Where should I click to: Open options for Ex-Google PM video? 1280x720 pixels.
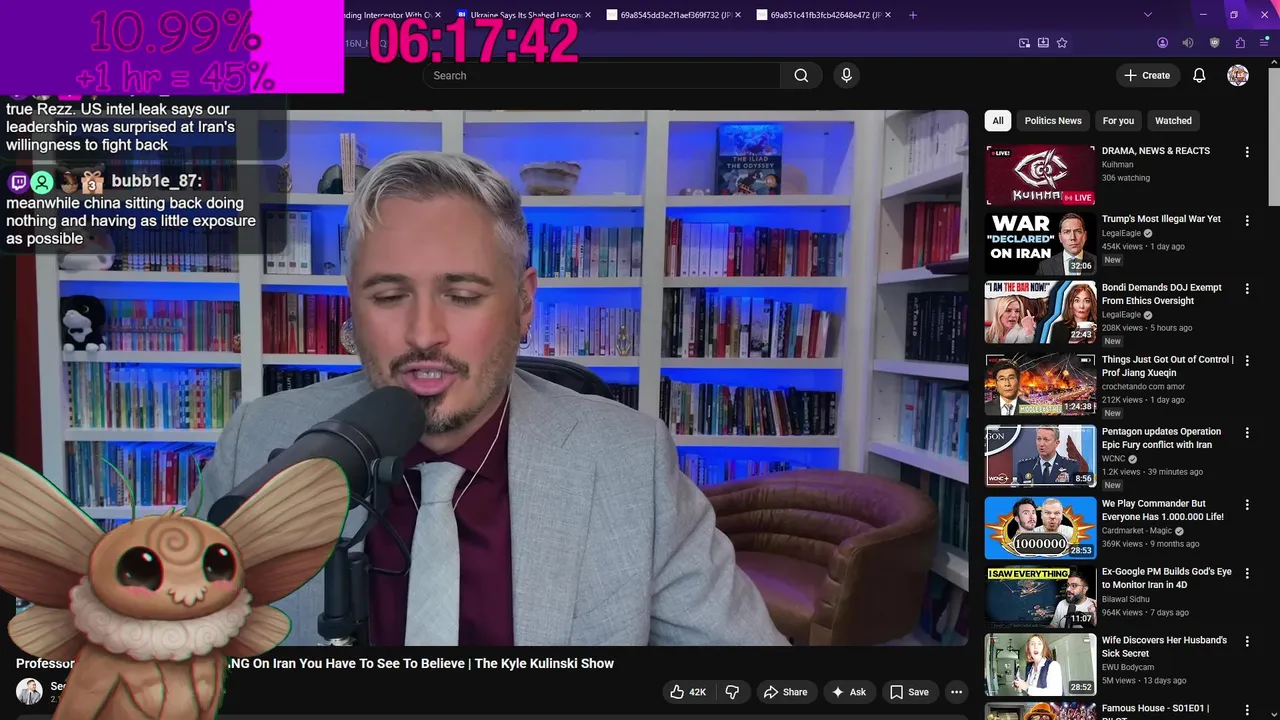1247,572
